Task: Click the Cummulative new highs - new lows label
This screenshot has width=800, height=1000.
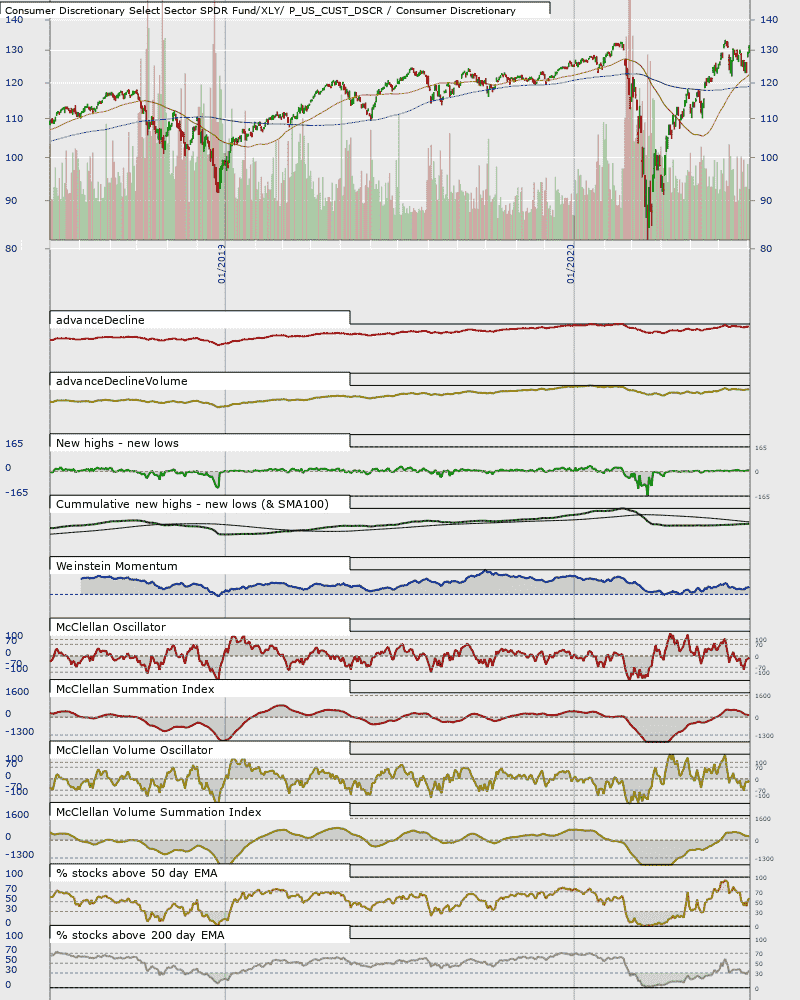Action: tap(193, 504)
